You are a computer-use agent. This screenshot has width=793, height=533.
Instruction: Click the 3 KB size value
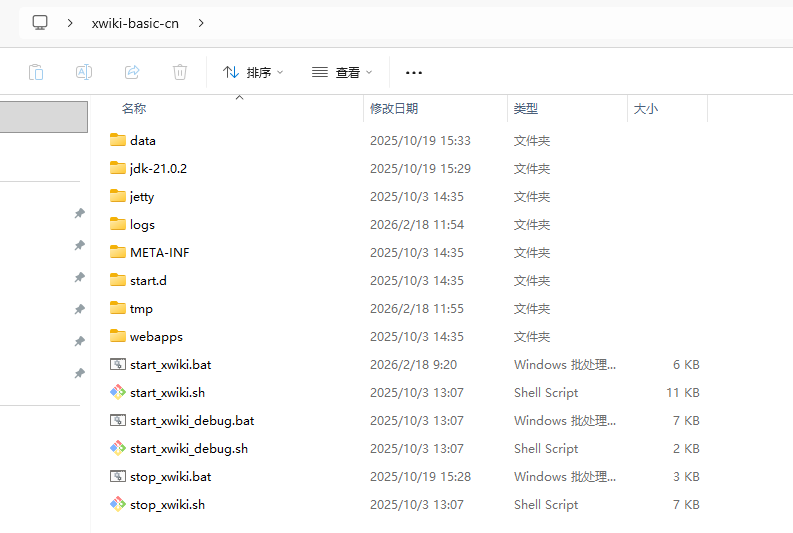click(686, 476)
